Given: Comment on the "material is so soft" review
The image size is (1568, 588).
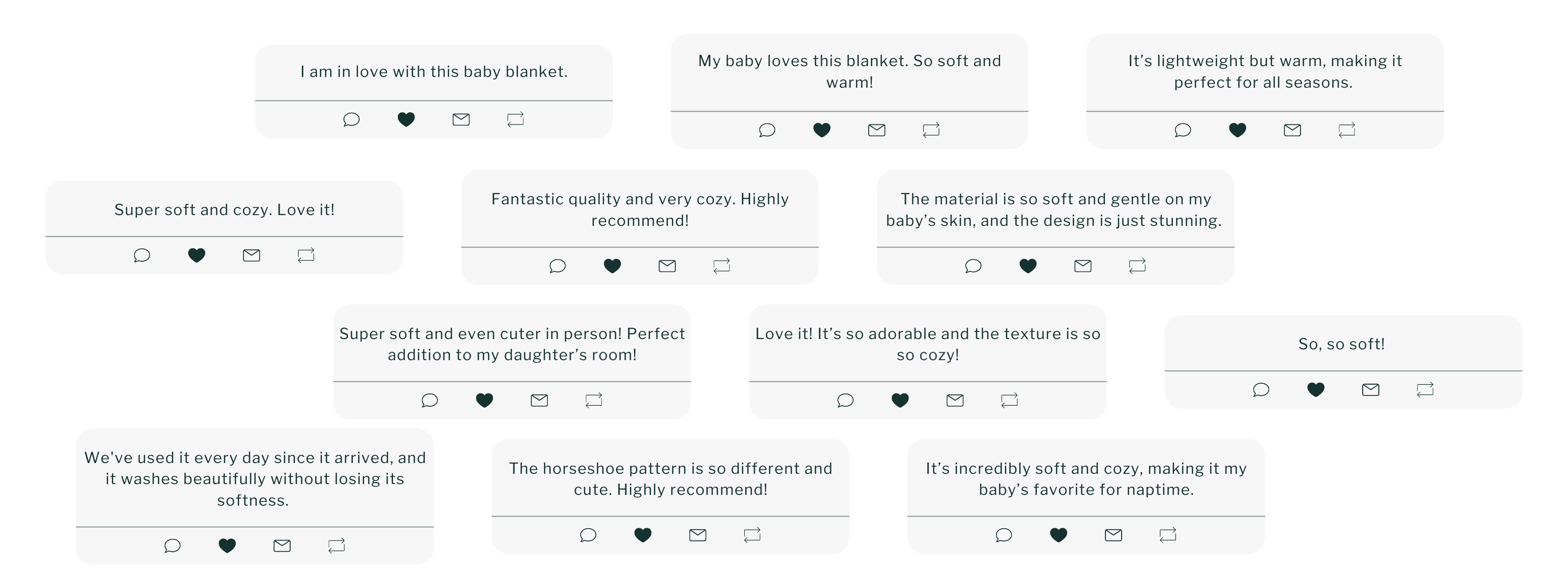Looking at the screenshot, I should pyautogui.click(x=973, y=266).
